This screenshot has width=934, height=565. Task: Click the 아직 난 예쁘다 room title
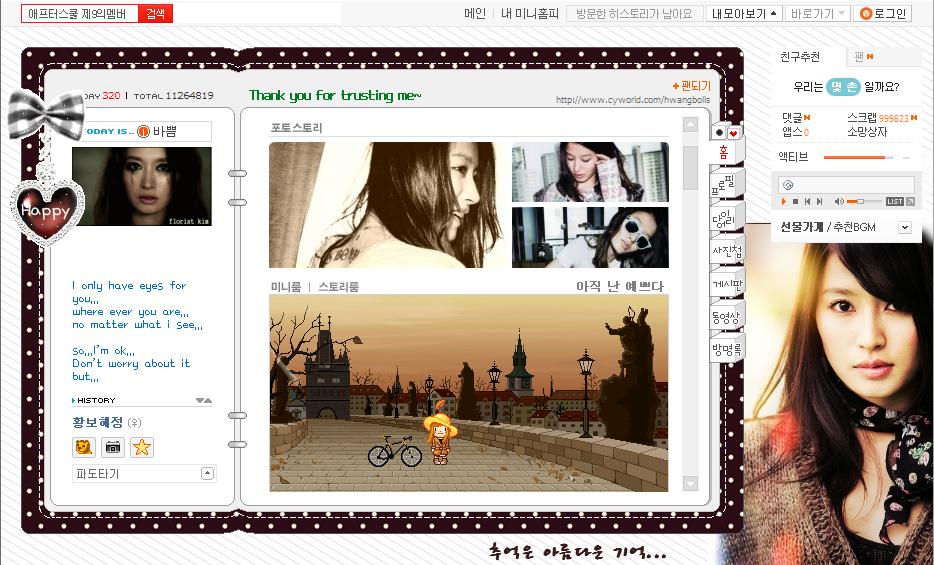tap(619, 286)
